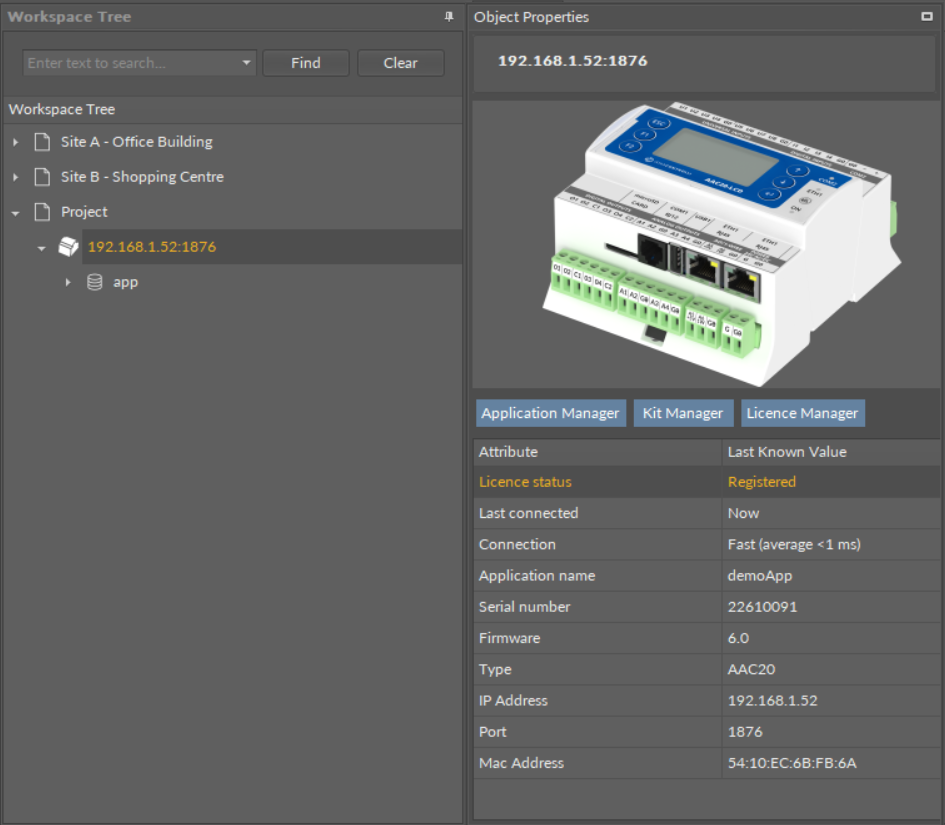Click the Site B document icon

42,177
